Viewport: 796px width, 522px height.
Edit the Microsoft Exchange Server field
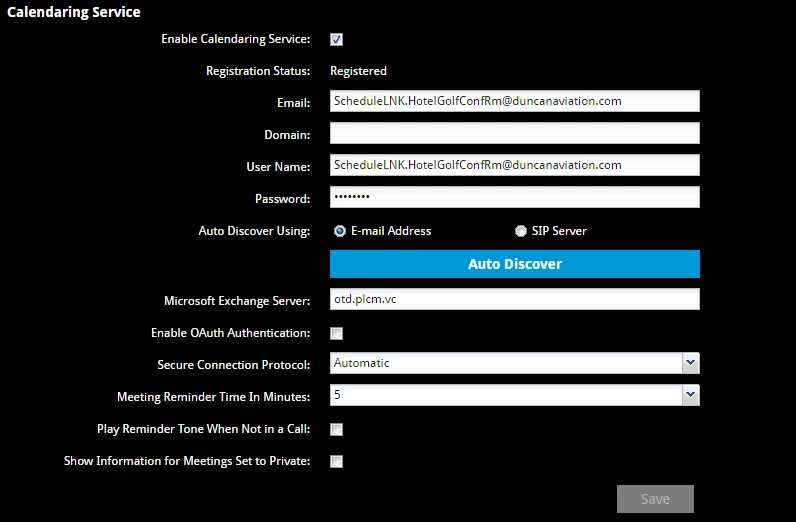click(515, 299)
